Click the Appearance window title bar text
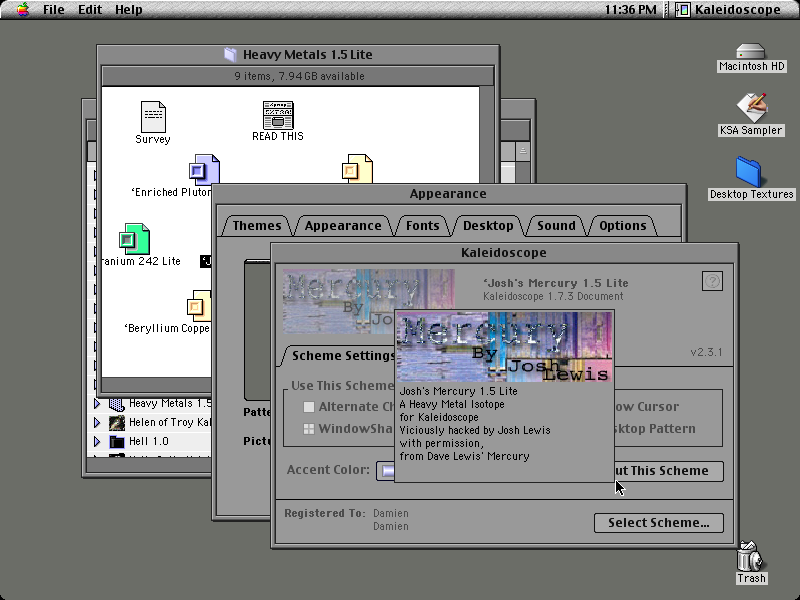Viewport: 800px width, 600px height. (x=448, y=194)
